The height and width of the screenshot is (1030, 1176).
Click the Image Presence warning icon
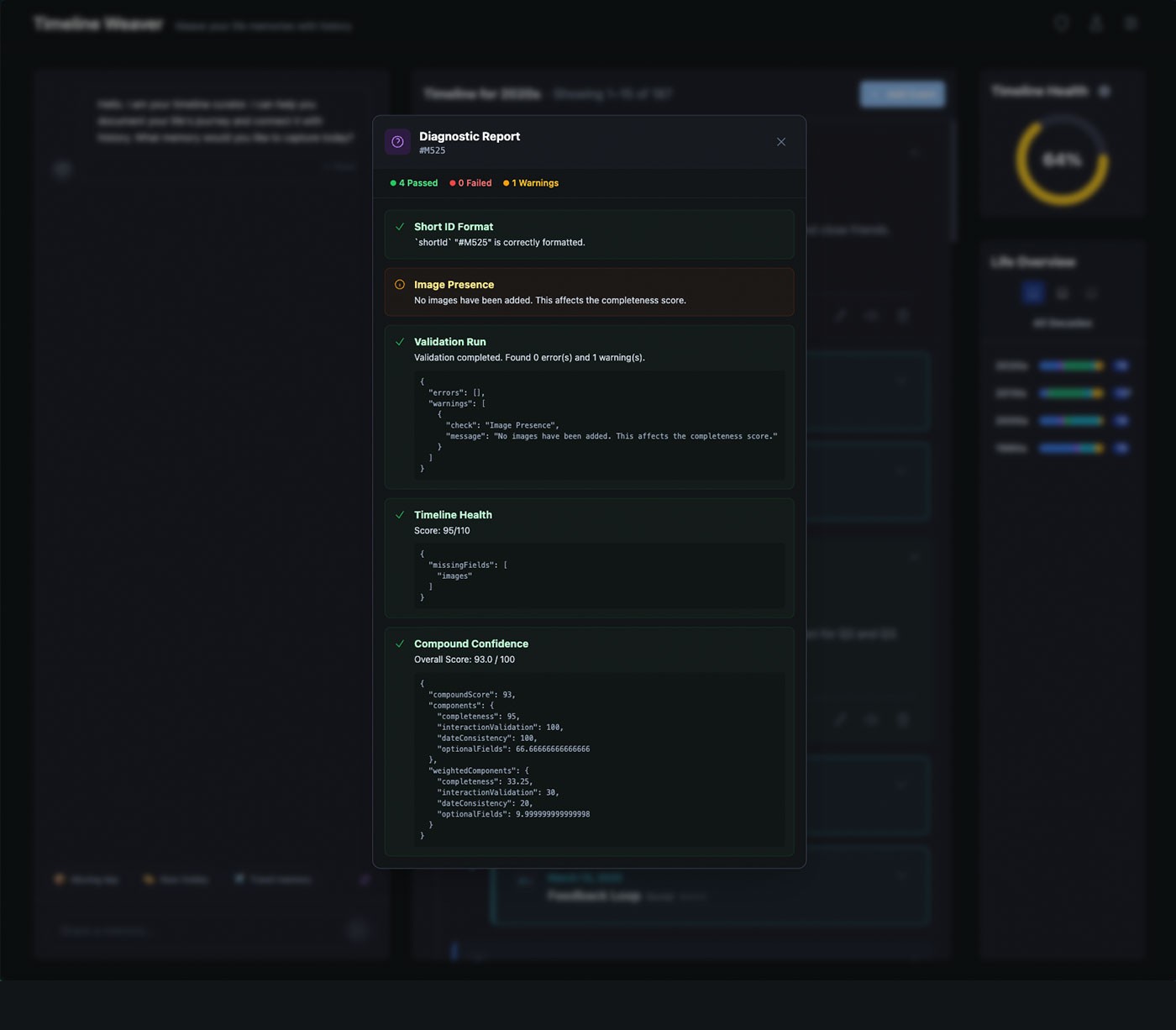(x=400, y=285)
